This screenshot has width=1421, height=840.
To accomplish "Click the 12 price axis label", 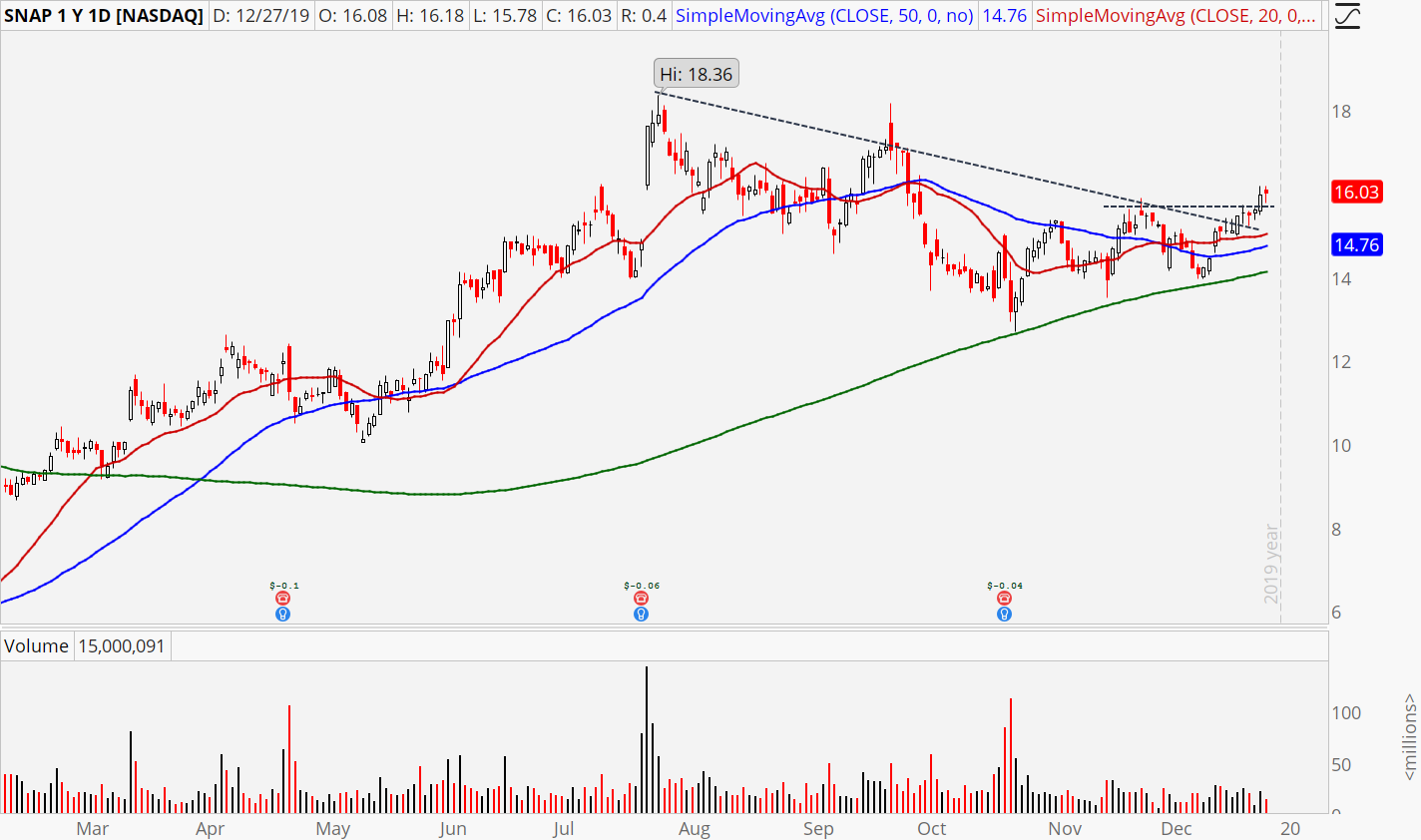I will (1341, 362).
